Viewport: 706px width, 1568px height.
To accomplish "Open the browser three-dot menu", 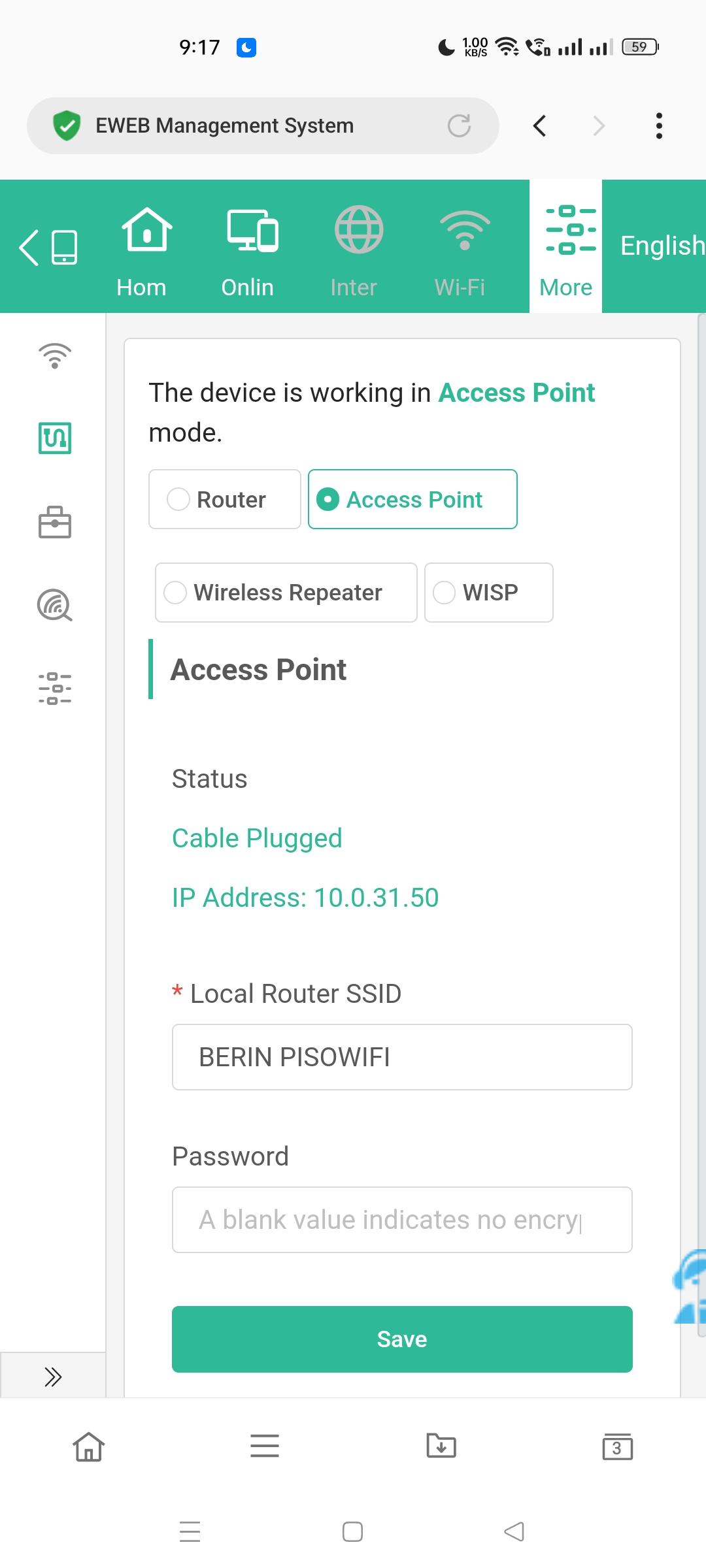I will (659, 125).
